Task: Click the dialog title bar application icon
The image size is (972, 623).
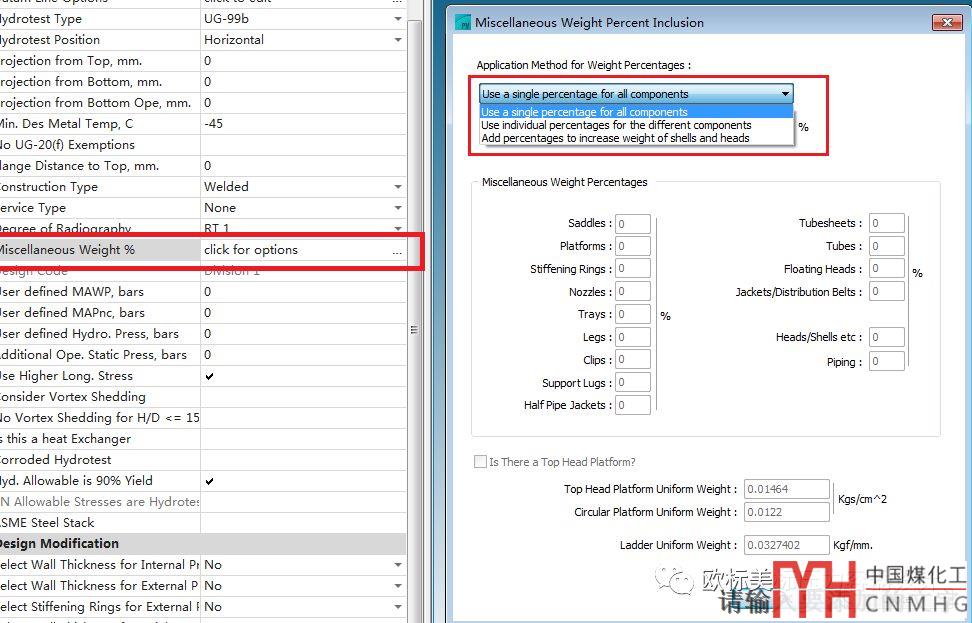Action: click(x=462, y=23)
